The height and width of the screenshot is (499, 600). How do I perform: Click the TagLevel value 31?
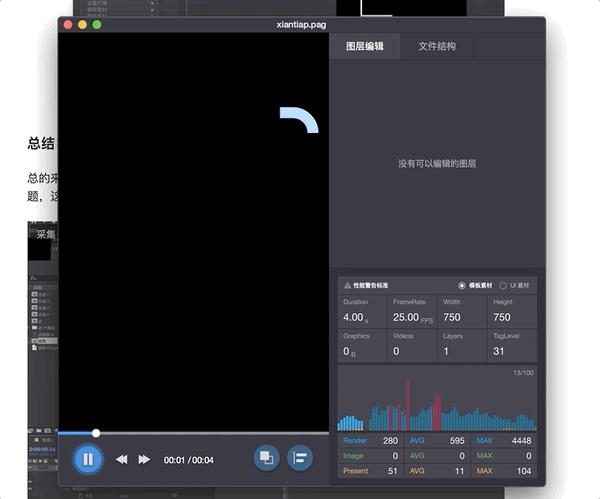coord(499,351)
